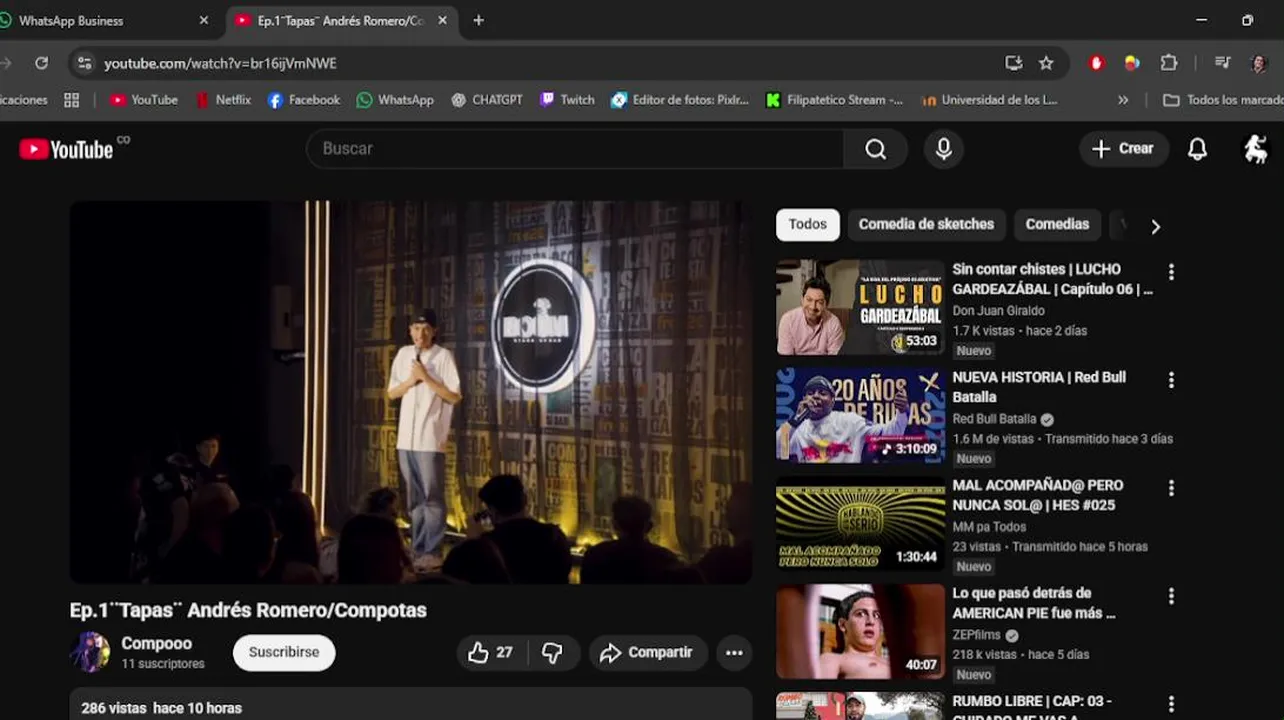Click the install app icon in address bar
Image resolution: width=1284 pixels, height=720 pixels.
(1014, 63)
